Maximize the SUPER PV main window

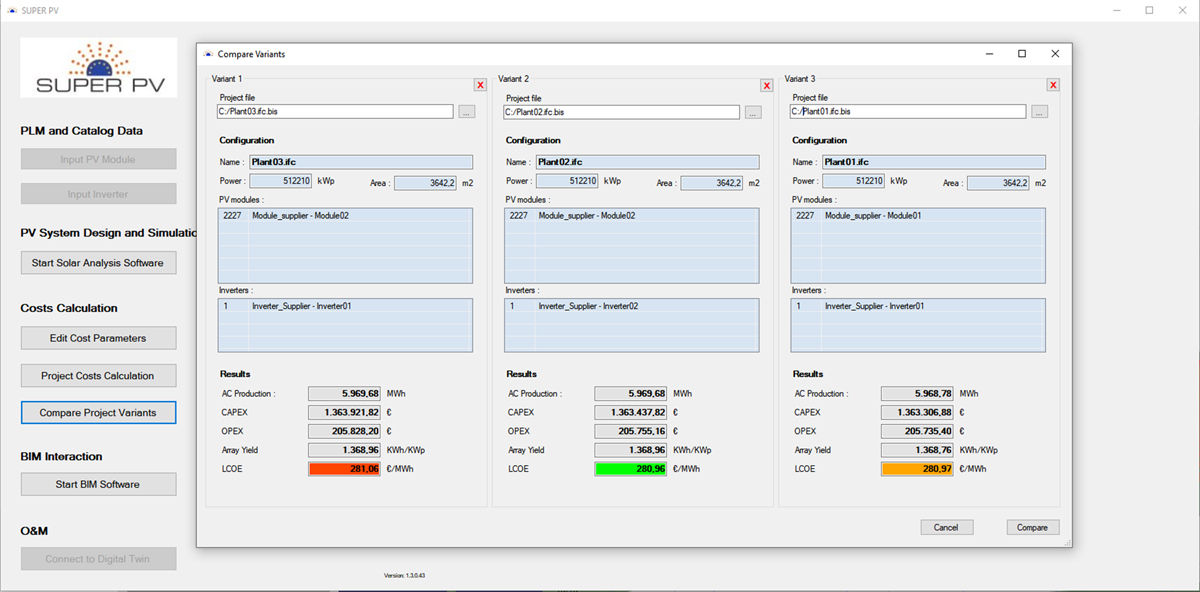[x=1150, y=10]
